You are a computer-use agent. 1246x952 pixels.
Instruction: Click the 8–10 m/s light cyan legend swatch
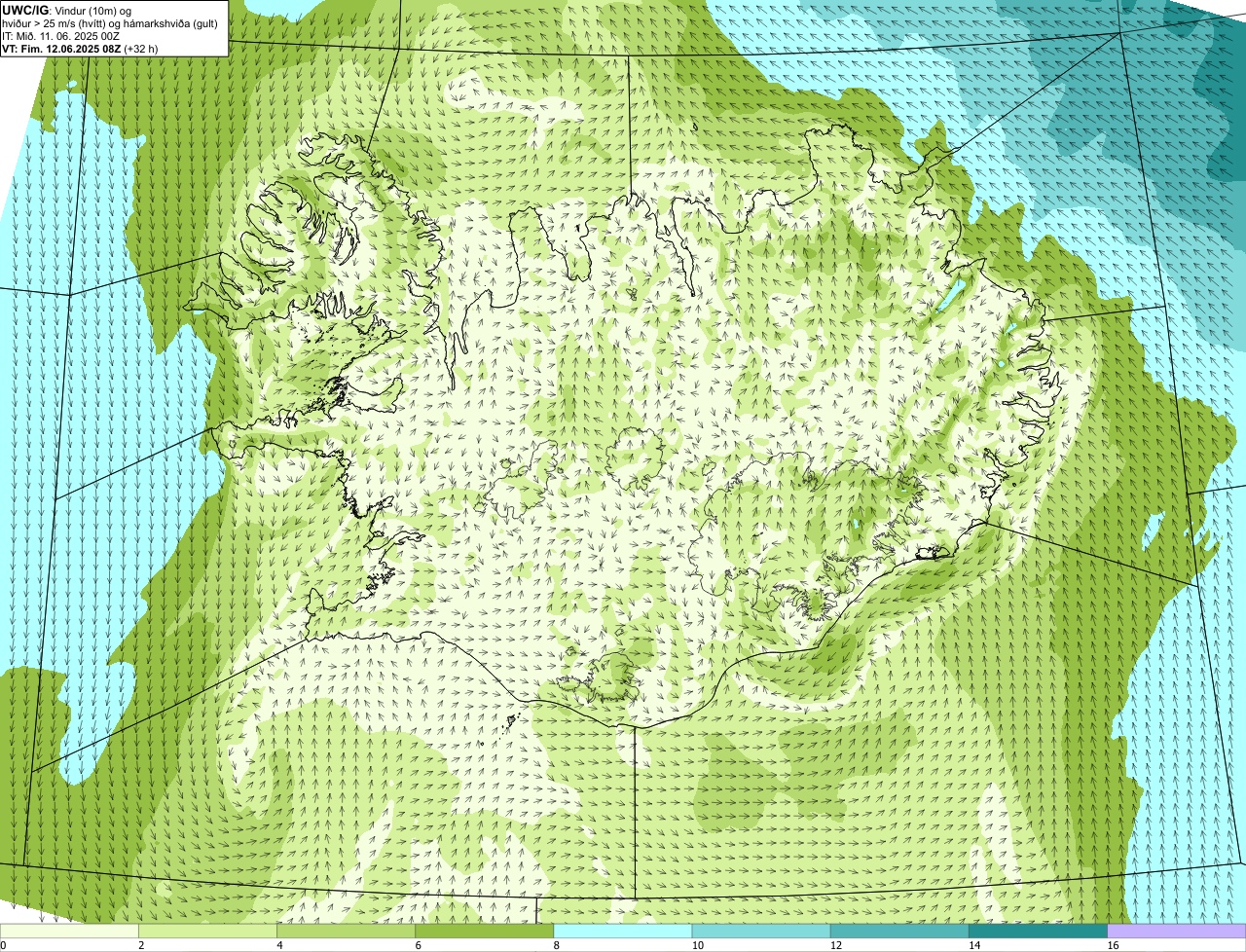[623, 931]
